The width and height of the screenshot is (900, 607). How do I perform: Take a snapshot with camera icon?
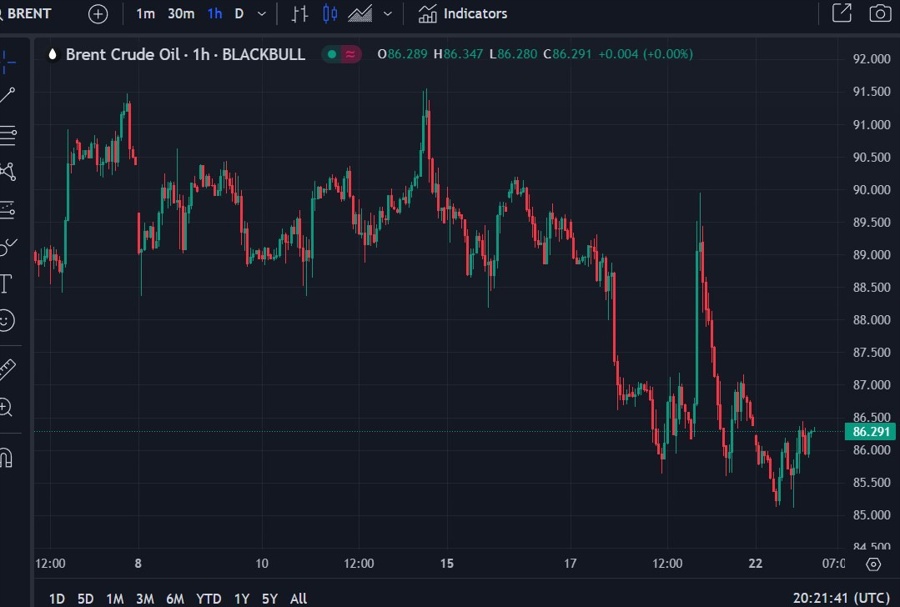(x=880, y=13)
